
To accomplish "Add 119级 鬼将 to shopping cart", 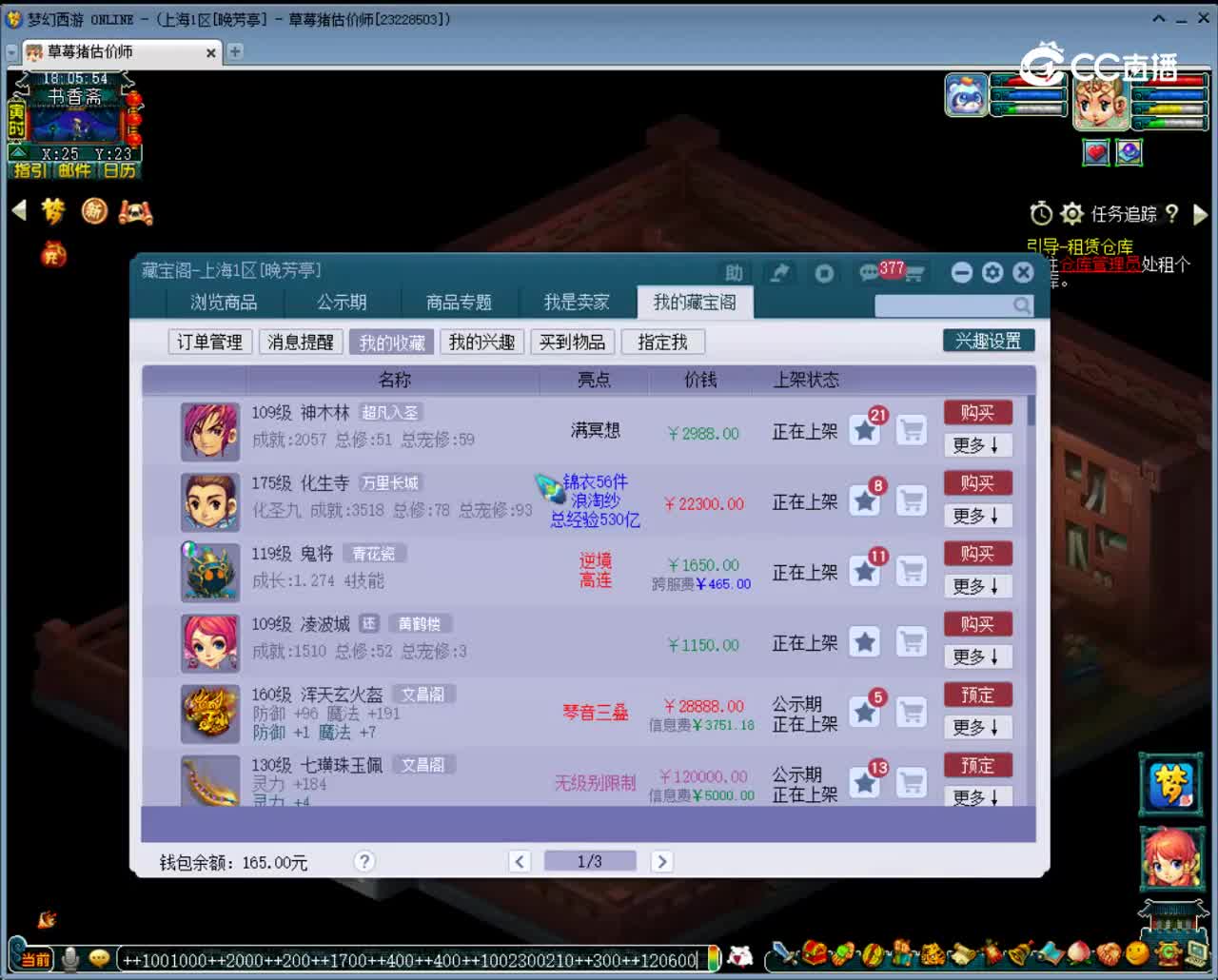I will click(x=912, y=572).
